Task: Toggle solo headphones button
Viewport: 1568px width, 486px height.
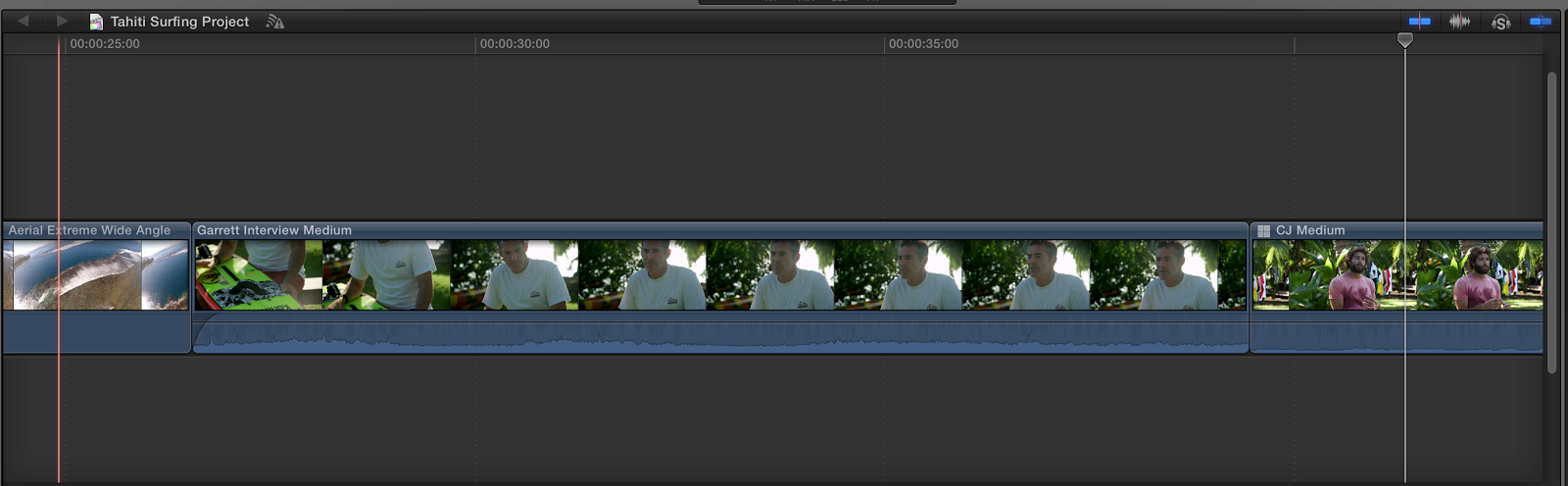Action: pos(1500,22)
